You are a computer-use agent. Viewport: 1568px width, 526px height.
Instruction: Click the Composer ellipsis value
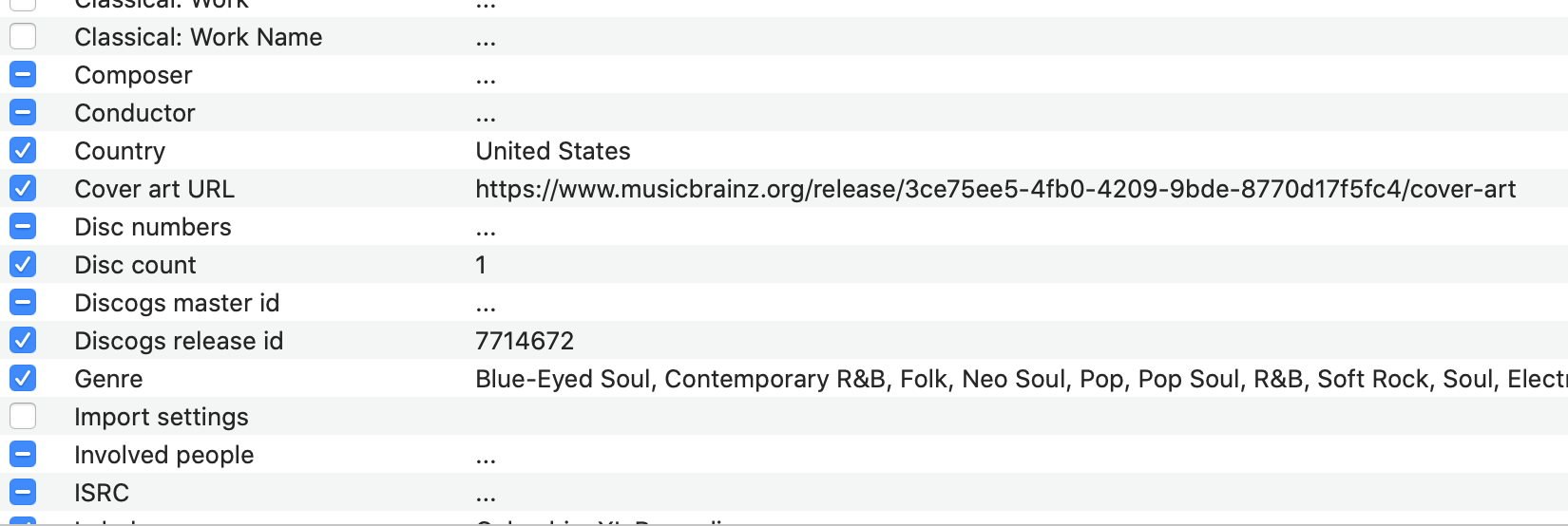[x=486, y=76]
